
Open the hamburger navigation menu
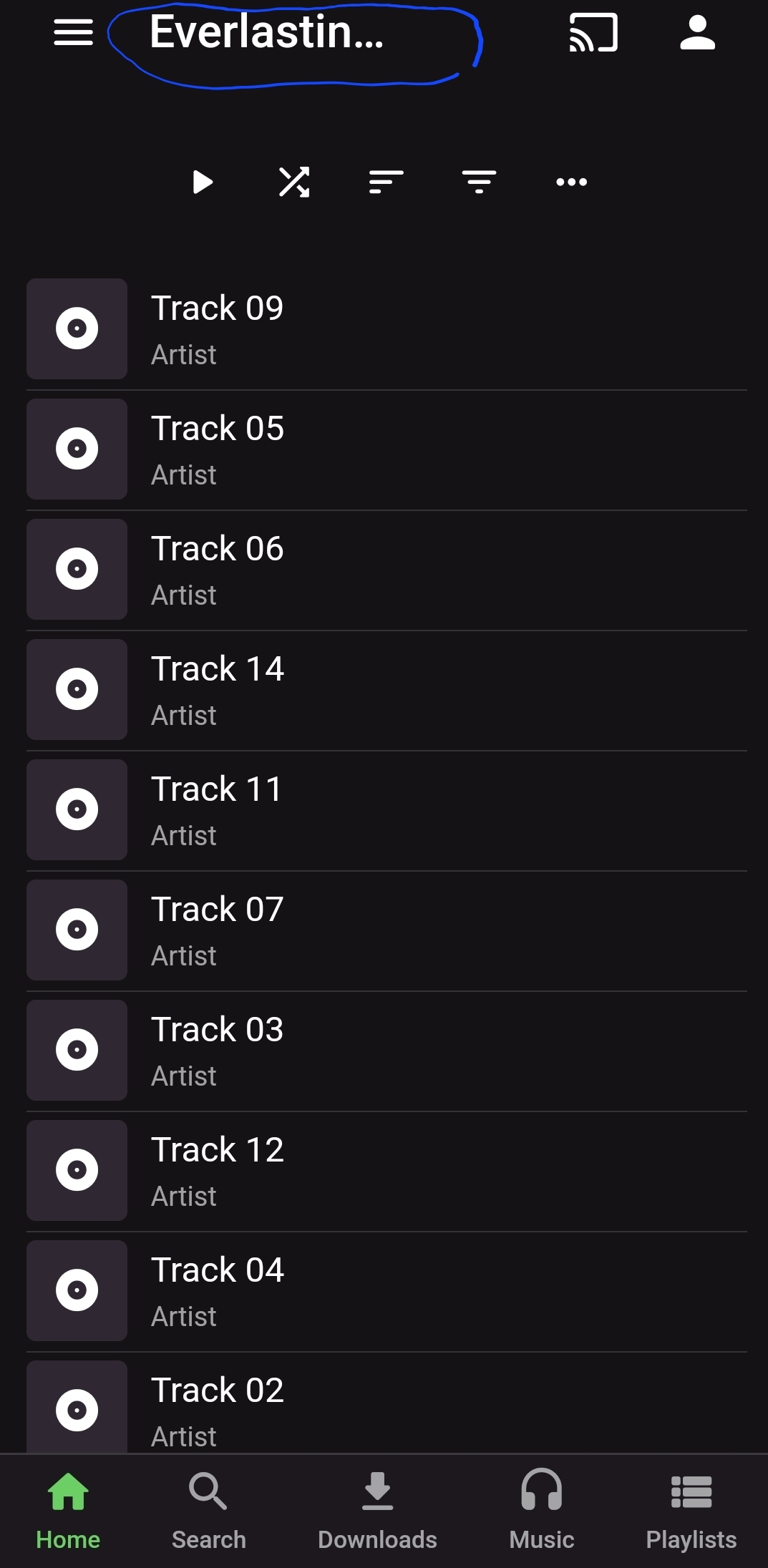click(x=73, y=32)
